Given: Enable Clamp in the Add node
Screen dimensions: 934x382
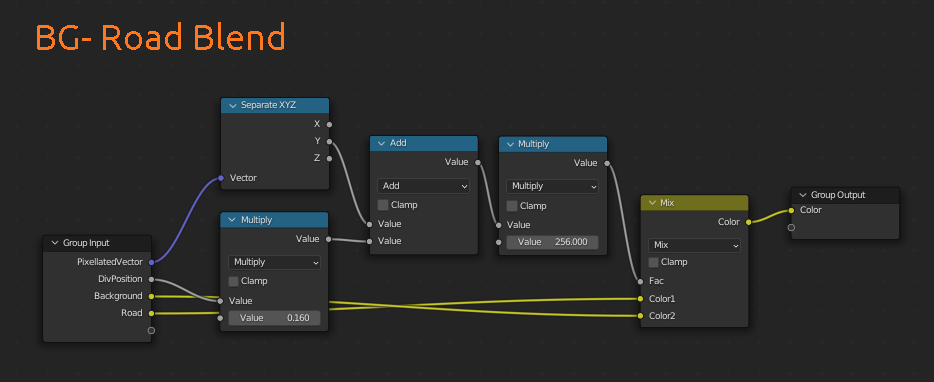Looking at the screenshot, I should [383, 205].
